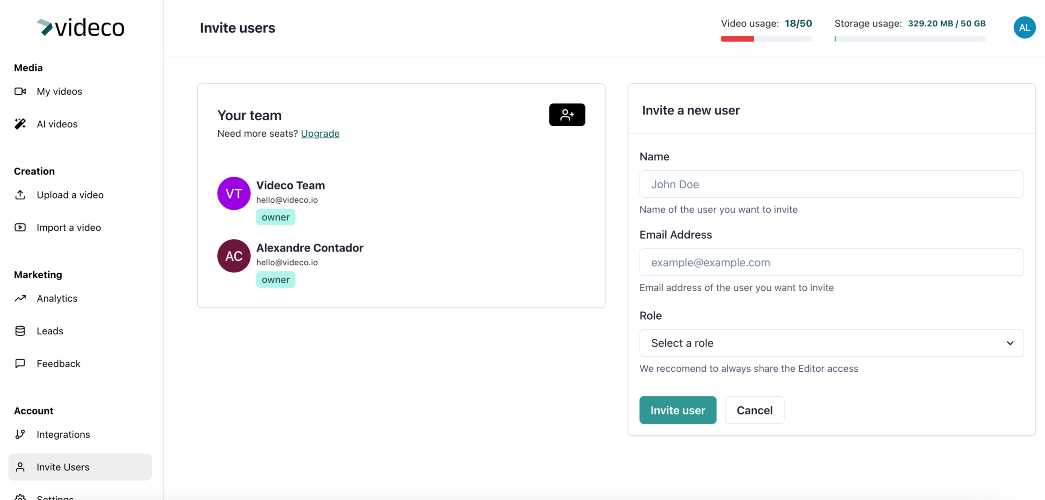Click the Videco Team member name

(291, 185)
